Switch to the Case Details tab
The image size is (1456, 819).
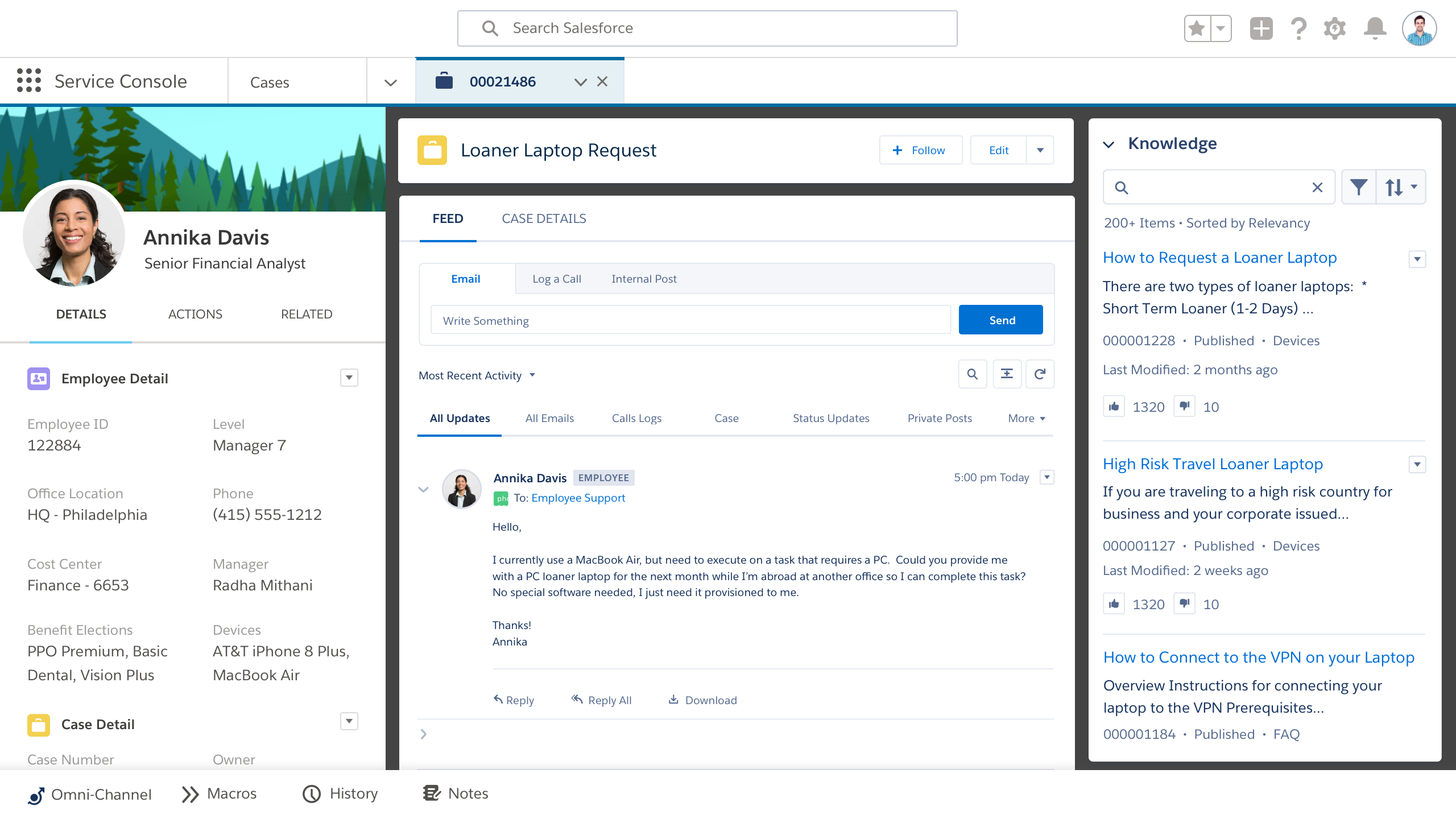point(543,218)
